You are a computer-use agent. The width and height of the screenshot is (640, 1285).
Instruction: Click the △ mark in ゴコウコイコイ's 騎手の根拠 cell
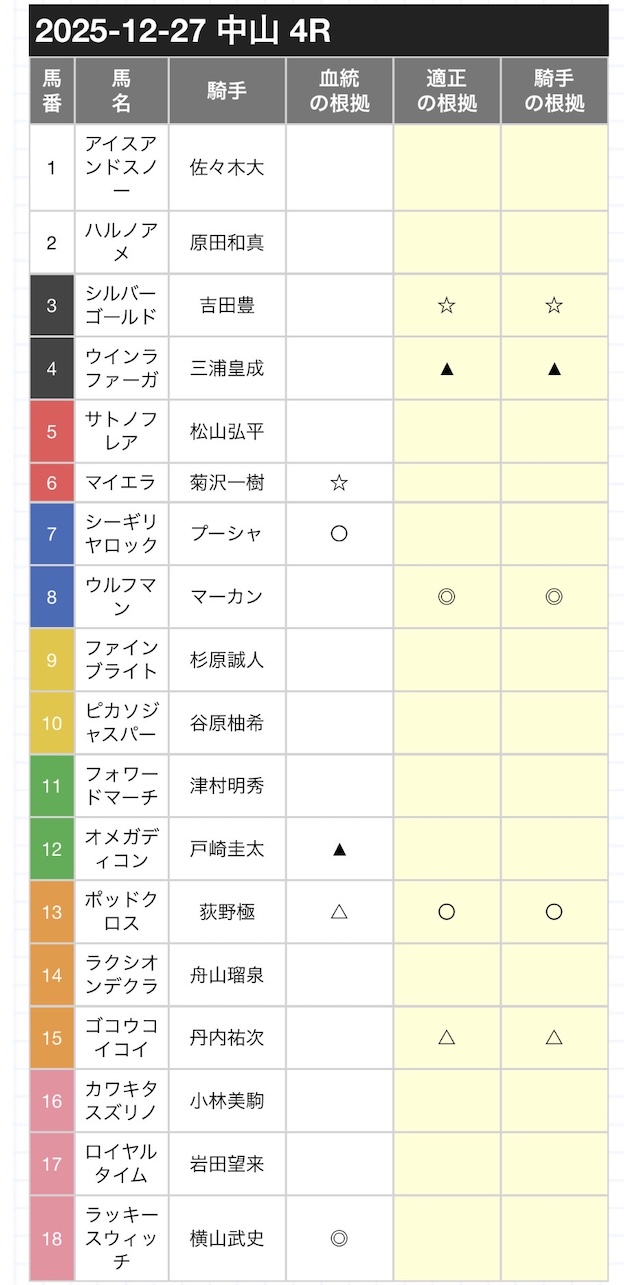[x=554, y=1038]
